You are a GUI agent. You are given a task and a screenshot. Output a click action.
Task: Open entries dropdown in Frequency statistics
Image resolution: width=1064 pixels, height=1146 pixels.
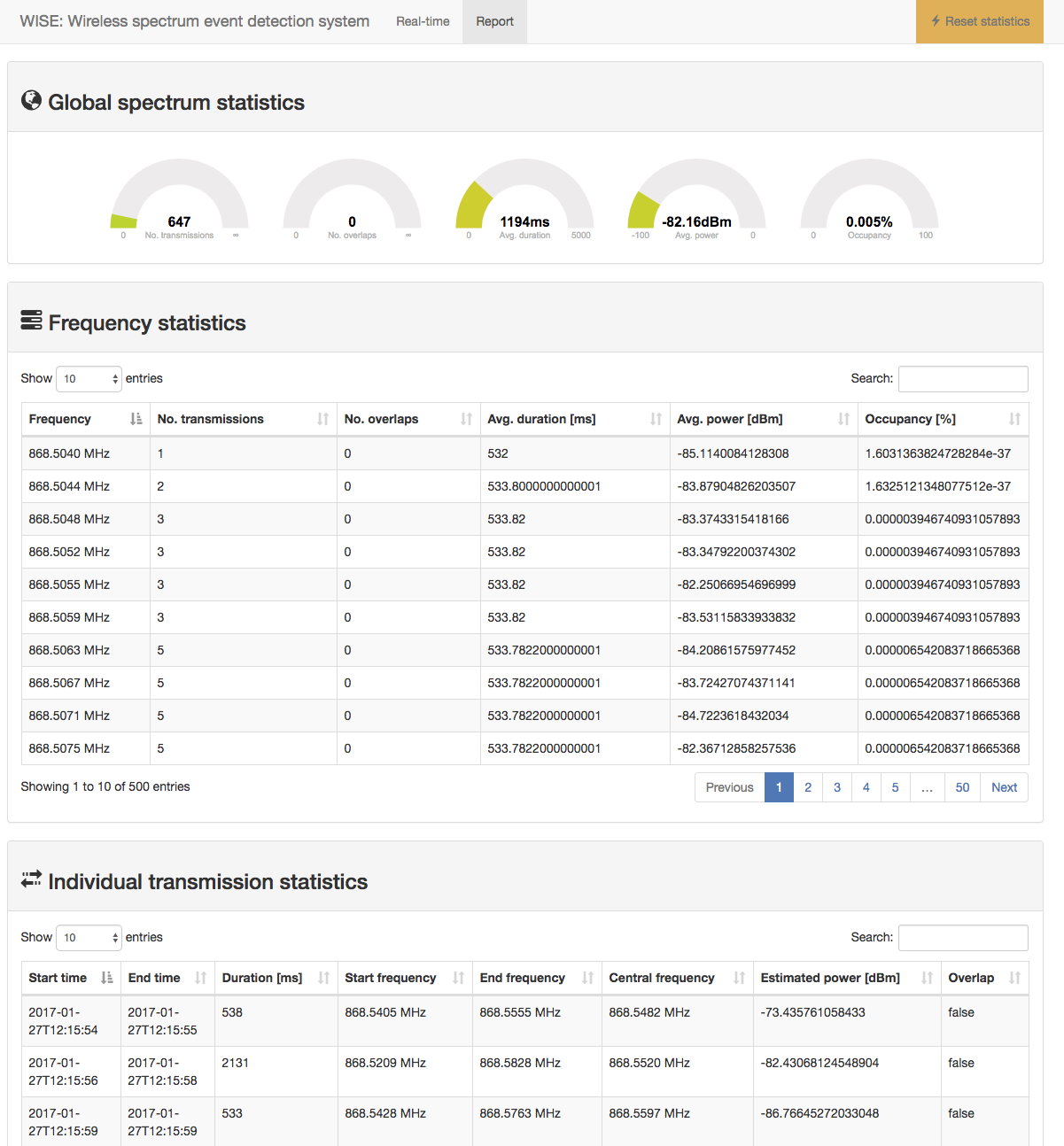(x=89, y=379)
